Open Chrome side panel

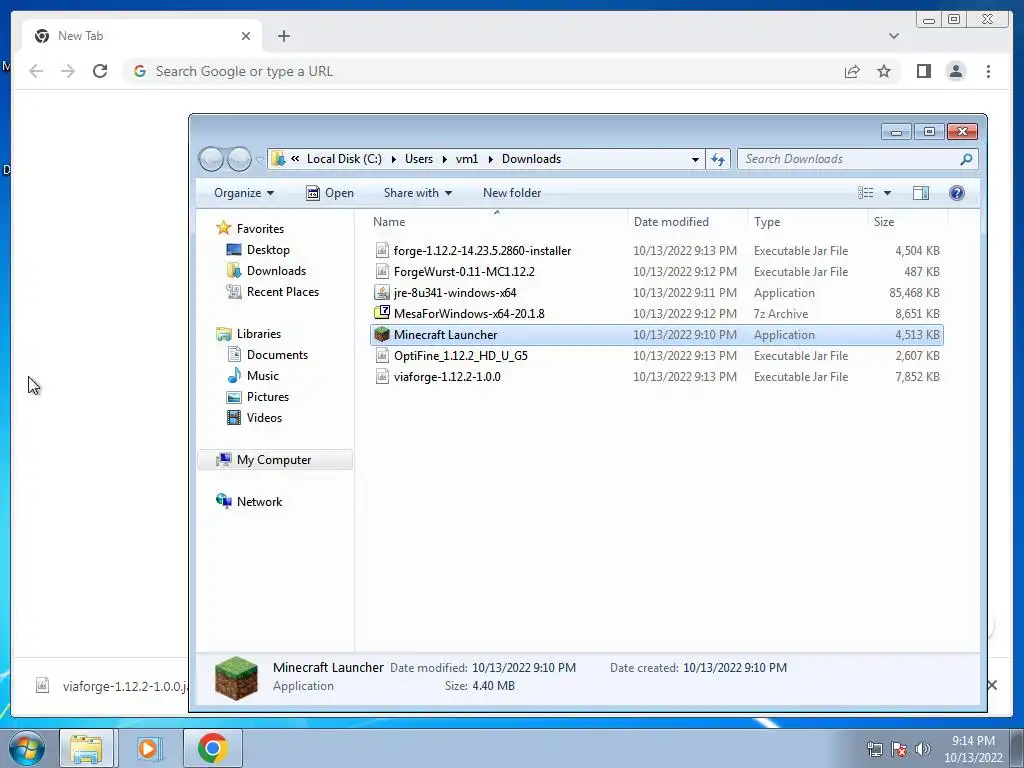tap(923, 71)
